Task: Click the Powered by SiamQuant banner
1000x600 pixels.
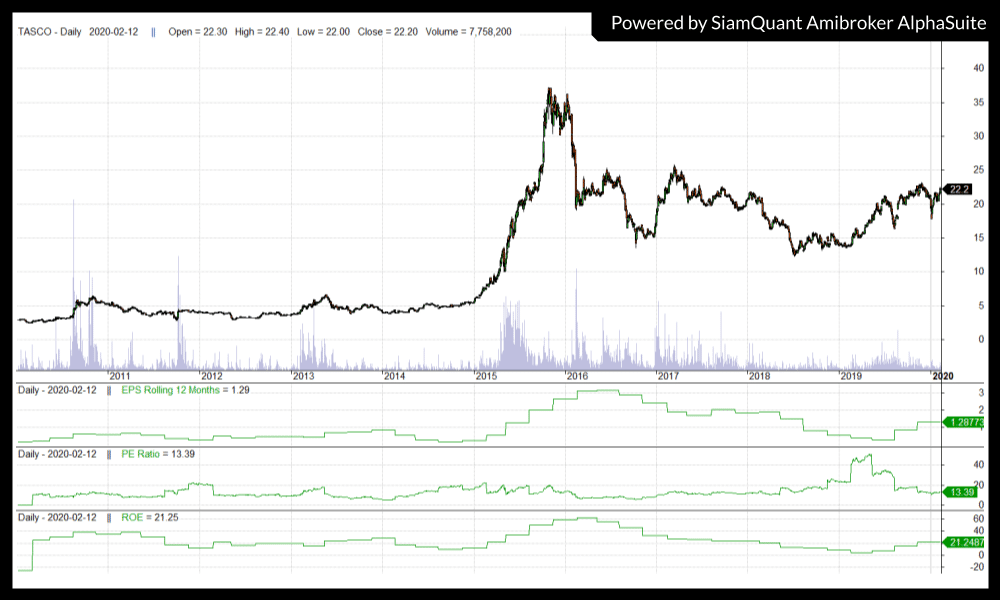Action: coord(795,22)
